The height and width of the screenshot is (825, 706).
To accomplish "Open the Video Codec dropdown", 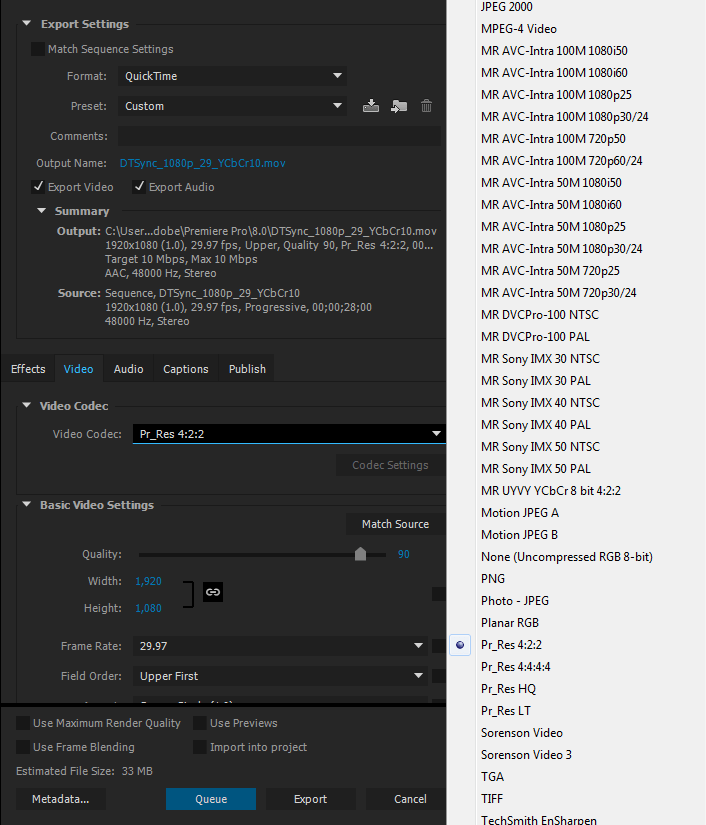I will click(289, 434).
